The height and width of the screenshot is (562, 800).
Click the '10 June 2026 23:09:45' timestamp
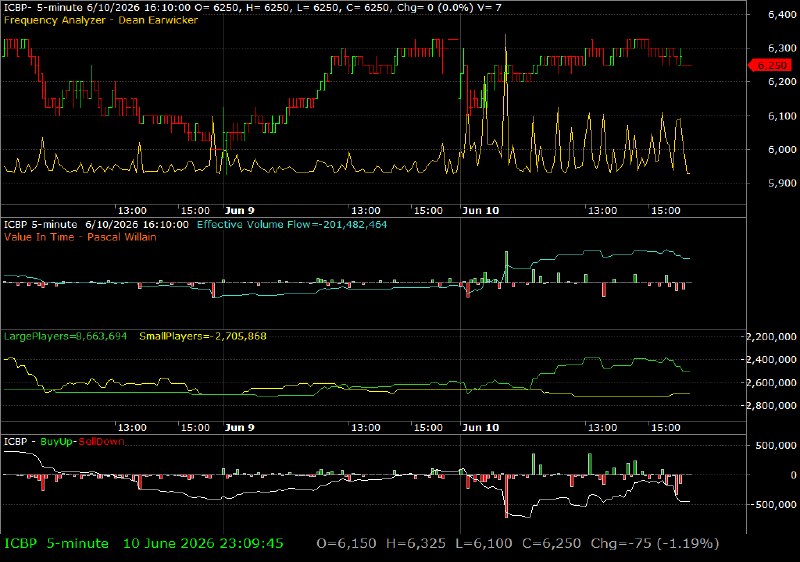tap(203, 544)
